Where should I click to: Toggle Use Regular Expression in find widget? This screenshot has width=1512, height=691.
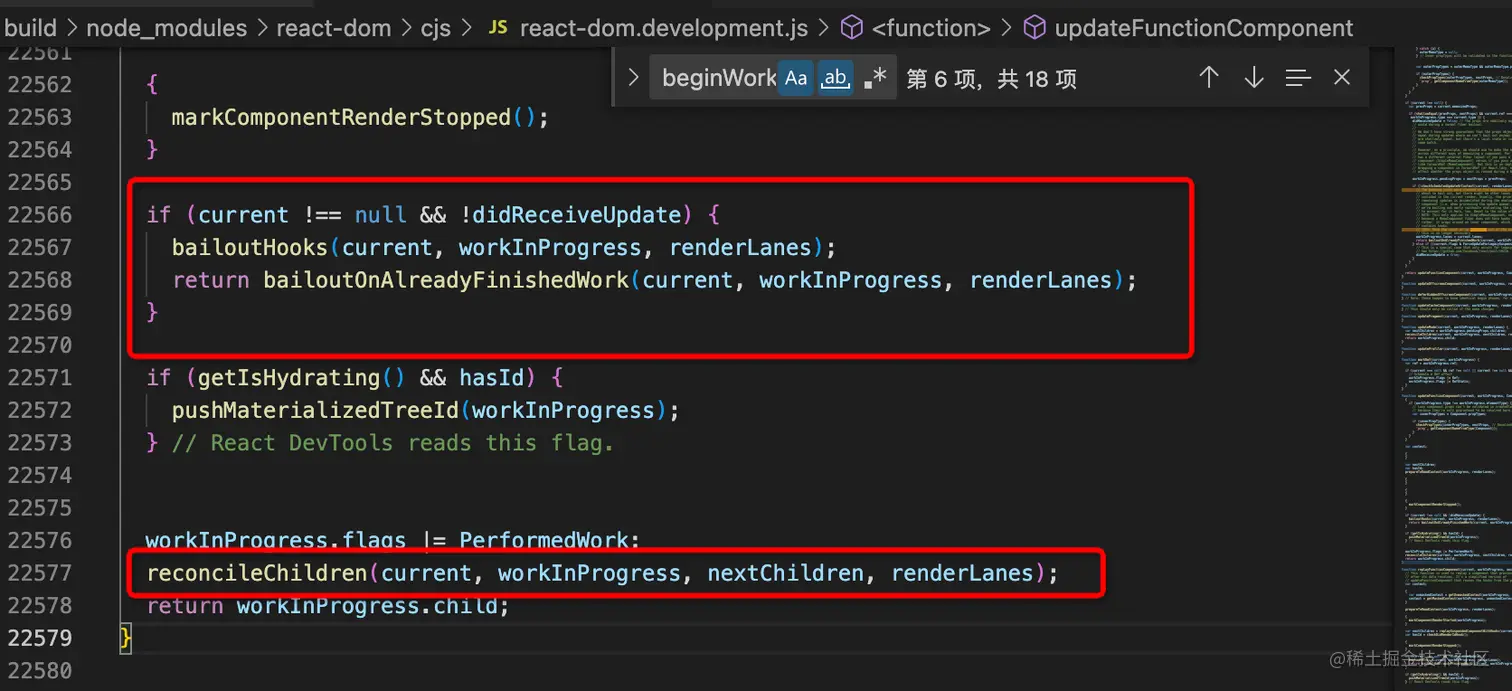pyautogui.click(x=875, y=78)
